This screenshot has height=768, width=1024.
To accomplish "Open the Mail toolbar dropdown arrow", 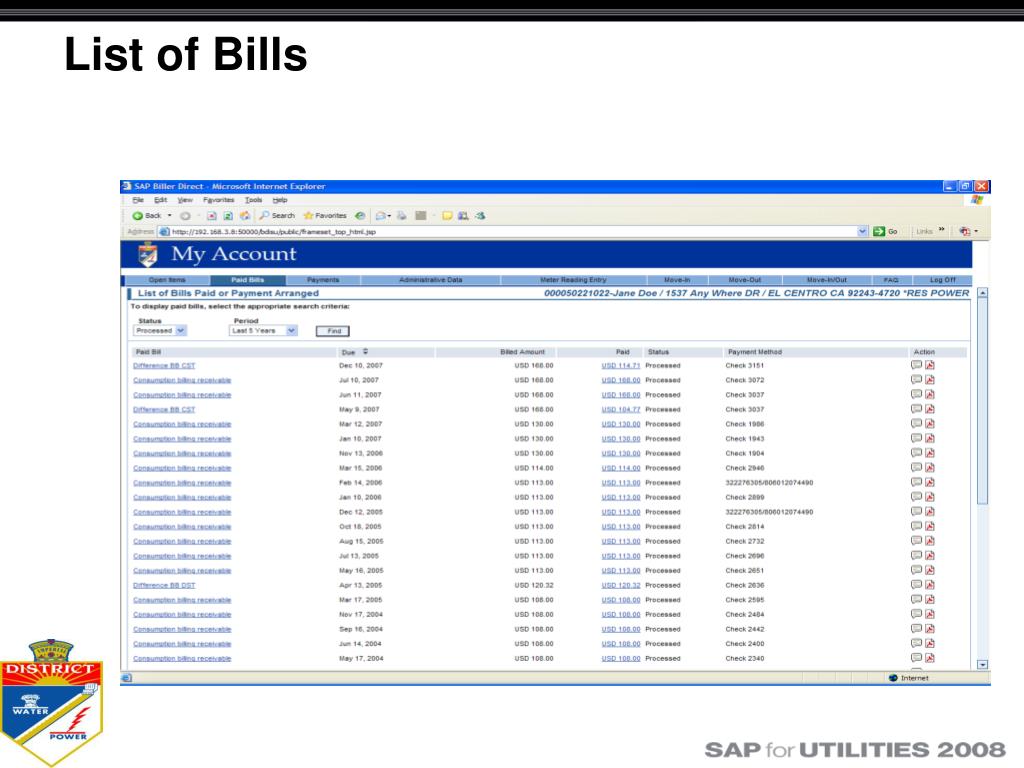I will click(389, 216).
